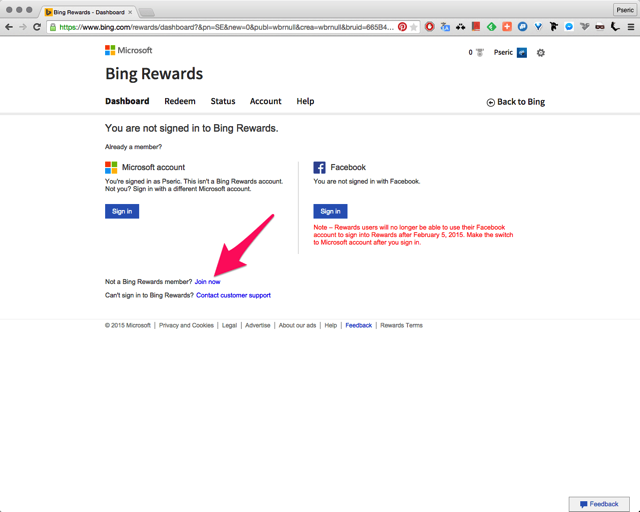Click the blue Feedback link in footer

tap(358, 325)
